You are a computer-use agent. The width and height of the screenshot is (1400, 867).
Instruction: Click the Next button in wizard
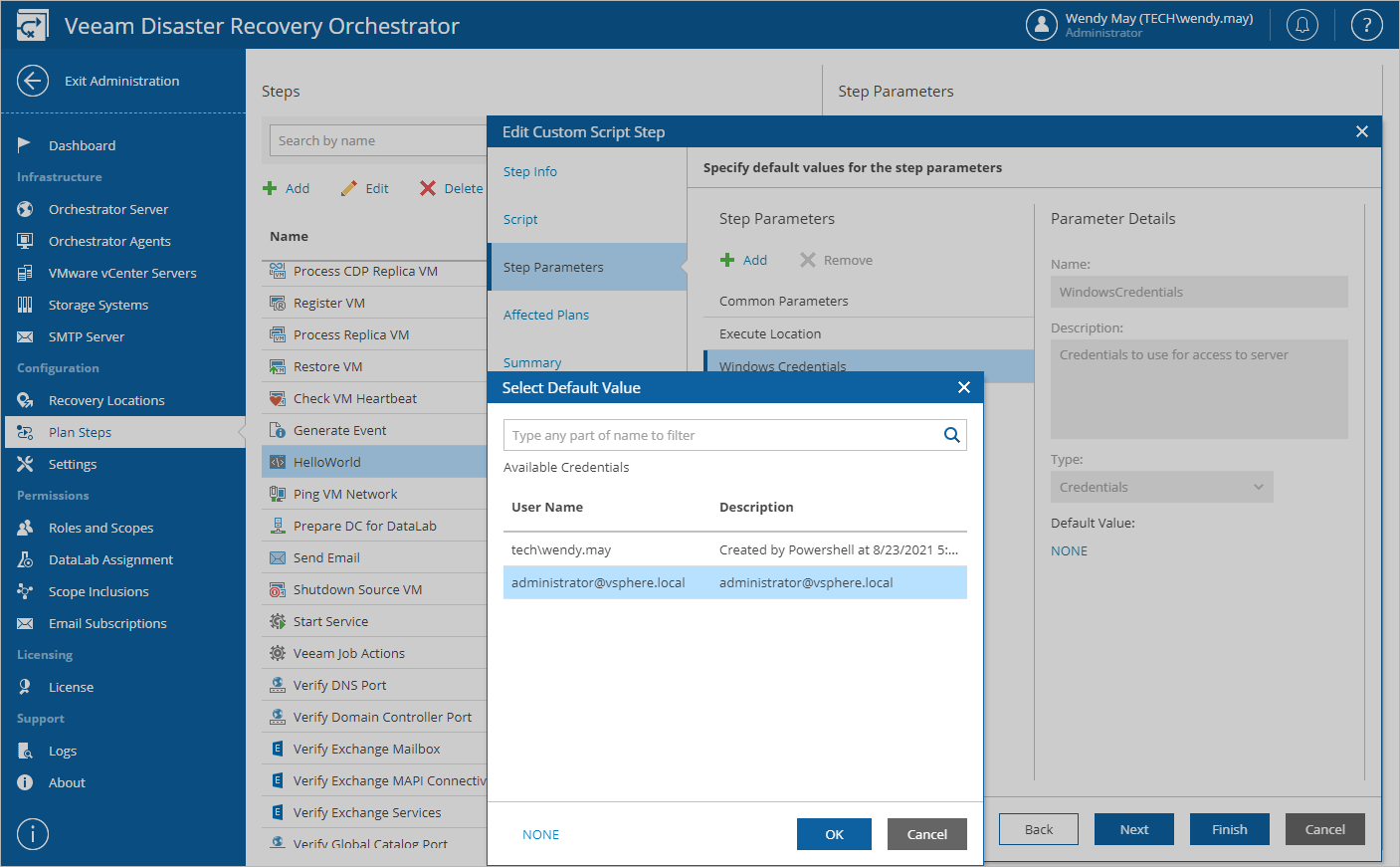(x=1134, y=829)
